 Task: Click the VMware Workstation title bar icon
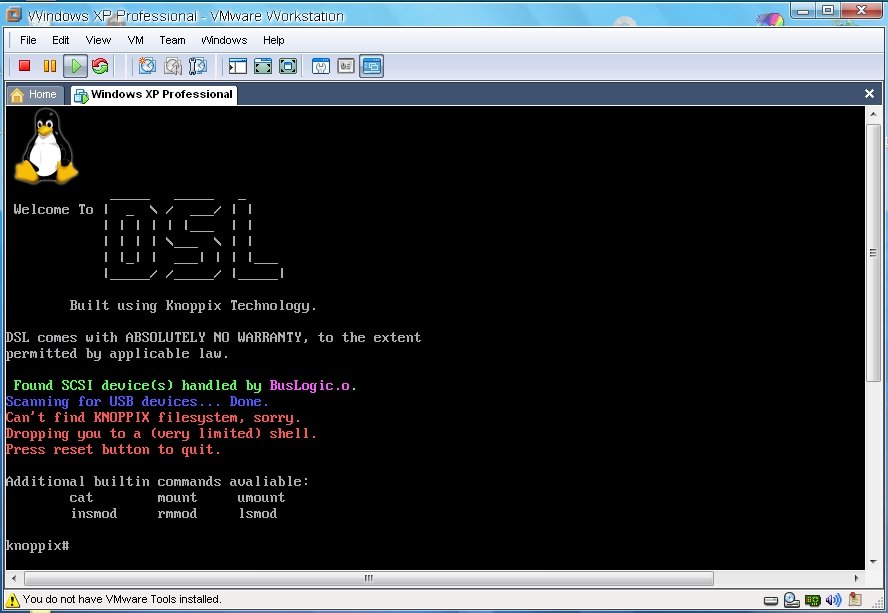click(14, 15)
